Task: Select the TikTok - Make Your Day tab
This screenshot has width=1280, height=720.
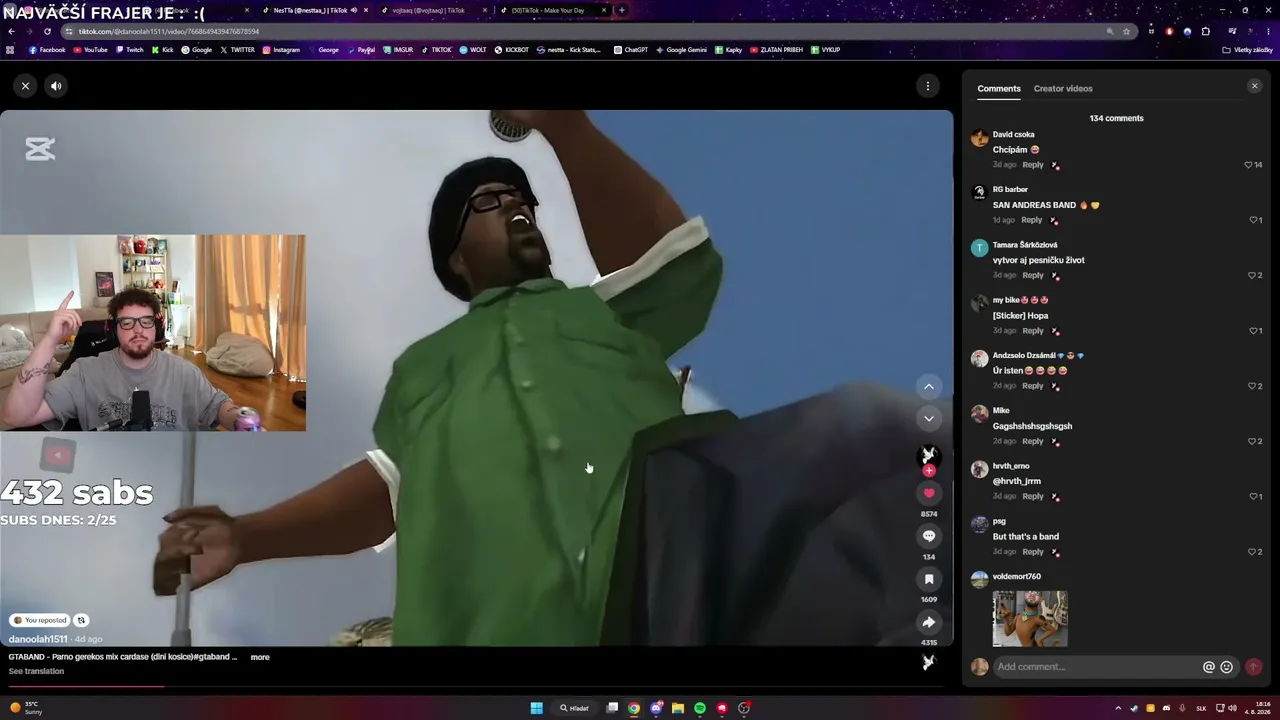Action: (x=547, y=10)
